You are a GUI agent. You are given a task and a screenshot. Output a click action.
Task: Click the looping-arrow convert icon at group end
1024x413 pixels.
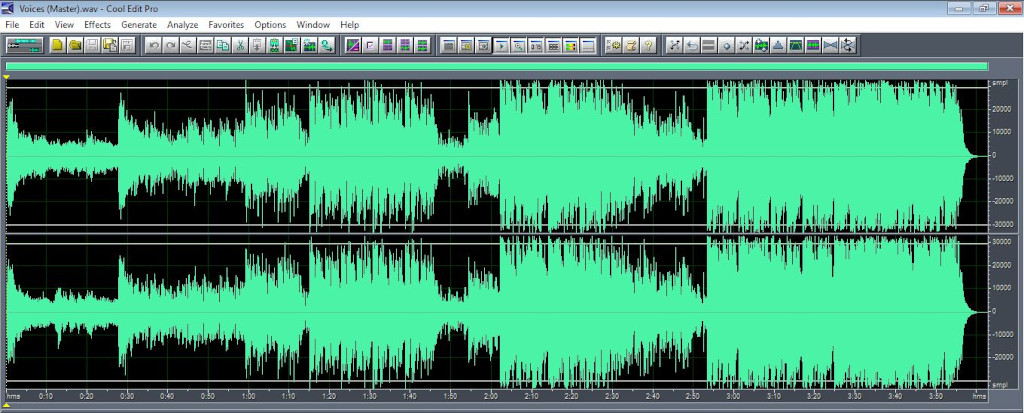(326, 46)
